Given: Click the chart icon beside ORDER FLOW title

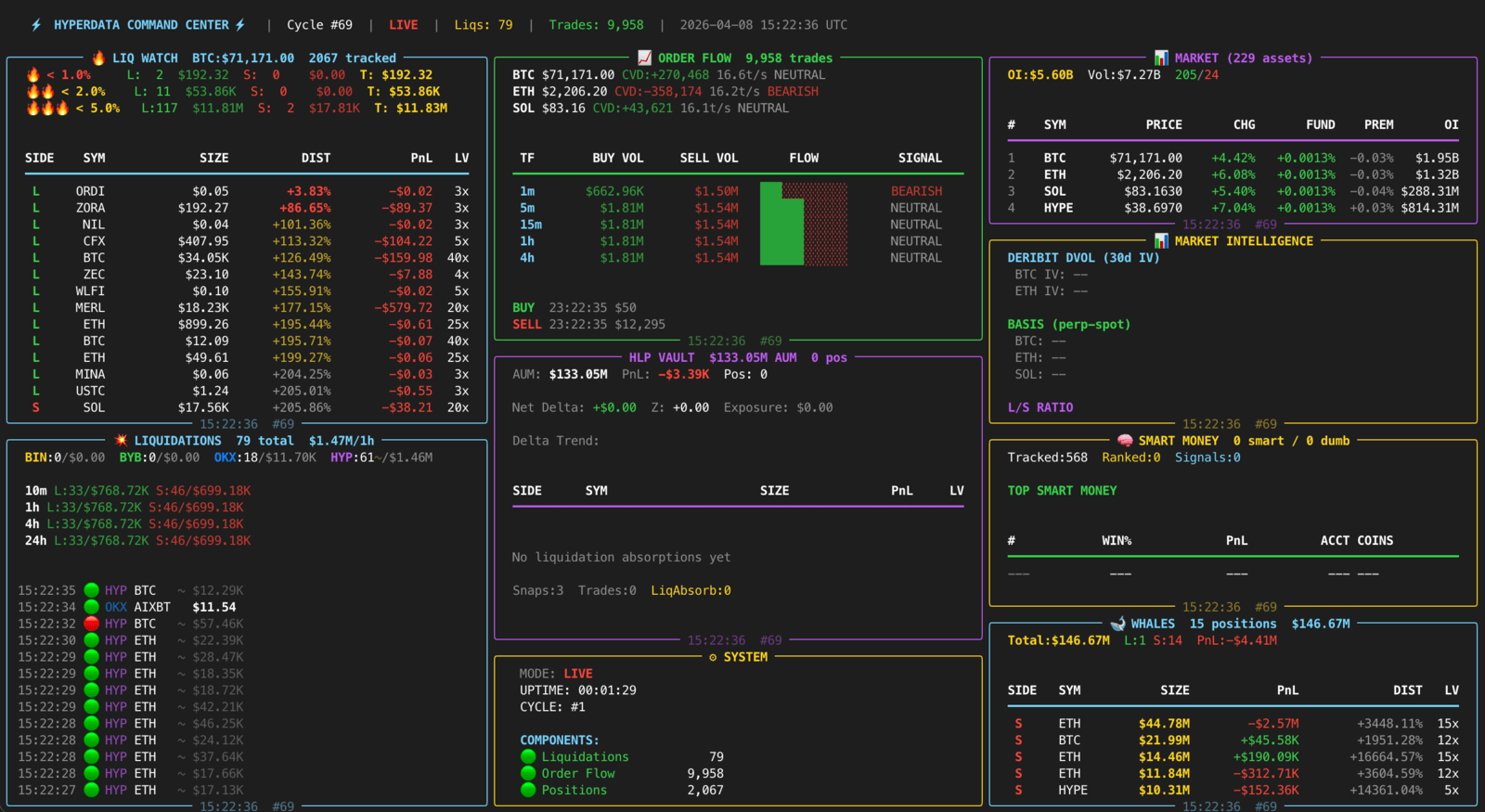Looking at the screenshot, I should point(644,58).
